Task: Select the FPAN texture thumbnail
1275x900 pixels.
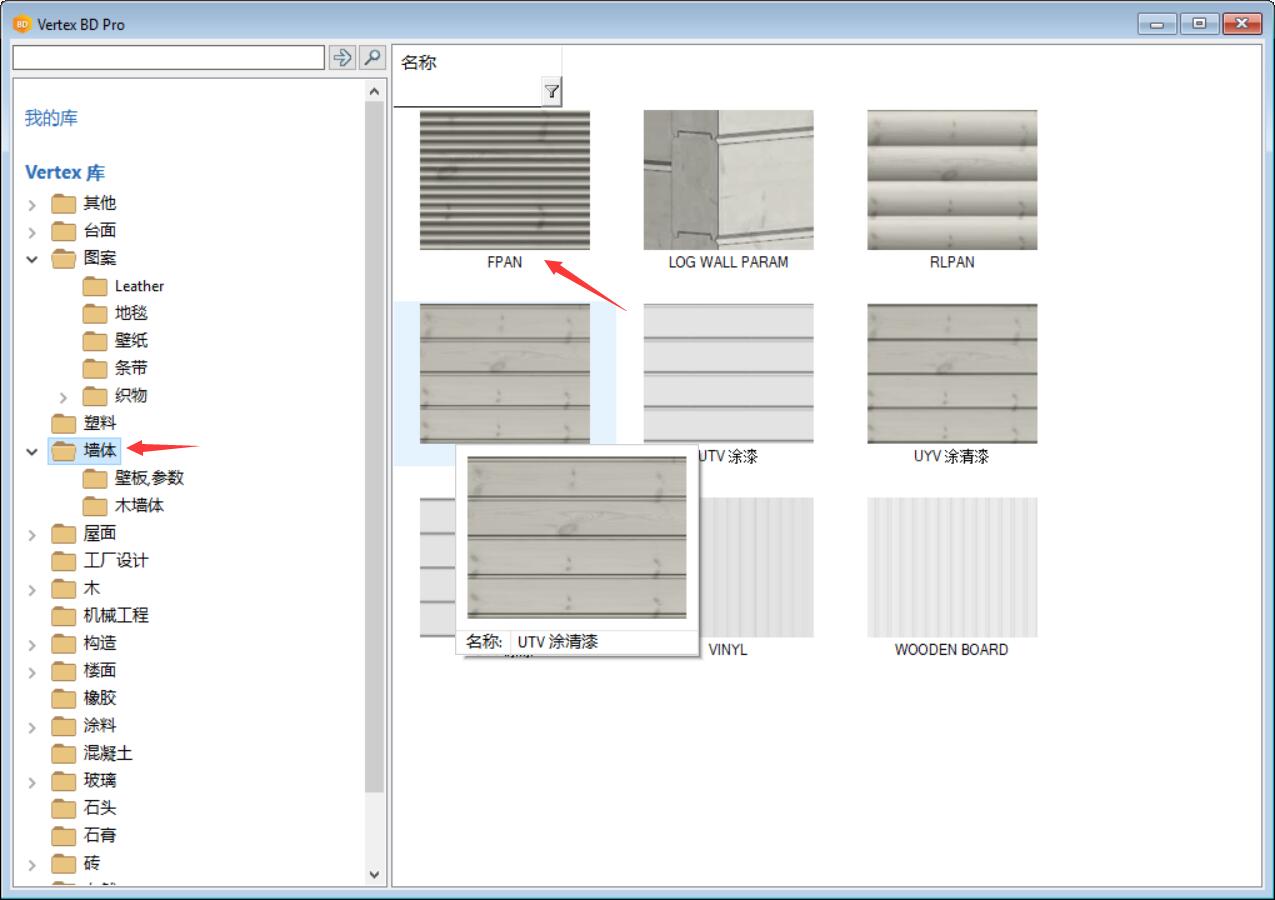Action: [505, 180]
